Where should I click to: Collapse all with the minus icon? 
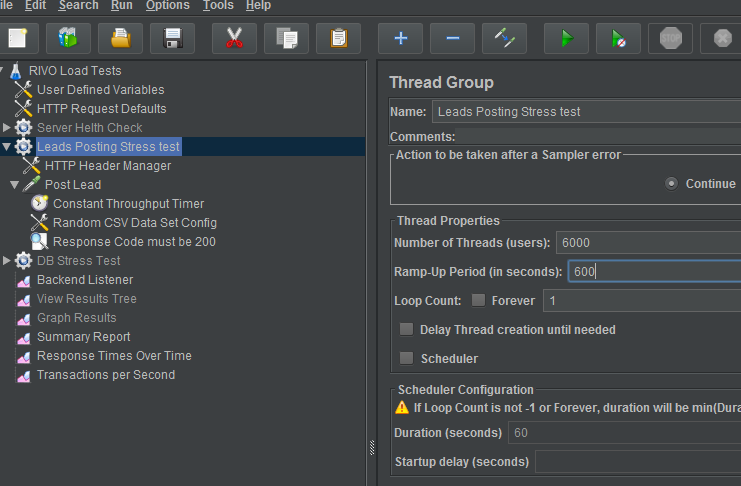click(x=452, y=38)
